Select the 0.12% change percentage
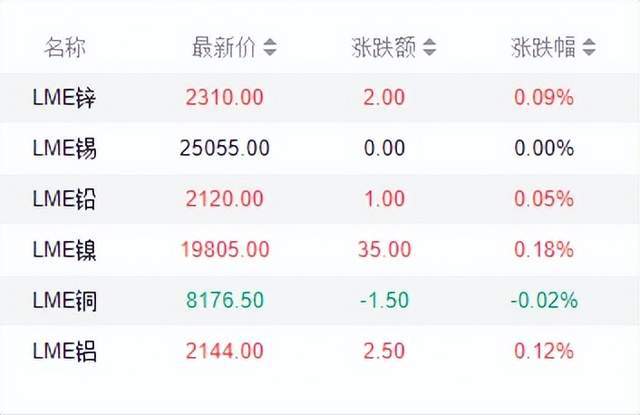640x415 pixels. pyautogui.click(x=545, y=351)
